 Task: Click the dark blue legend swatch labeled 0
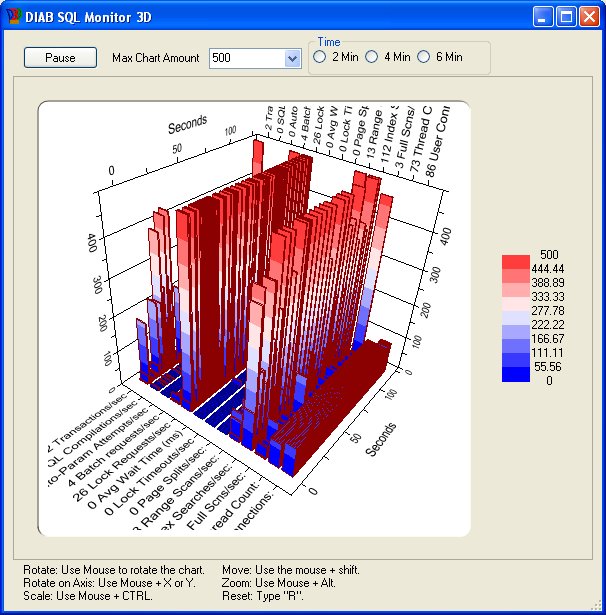pyautogui.click(x=515, y=374)
